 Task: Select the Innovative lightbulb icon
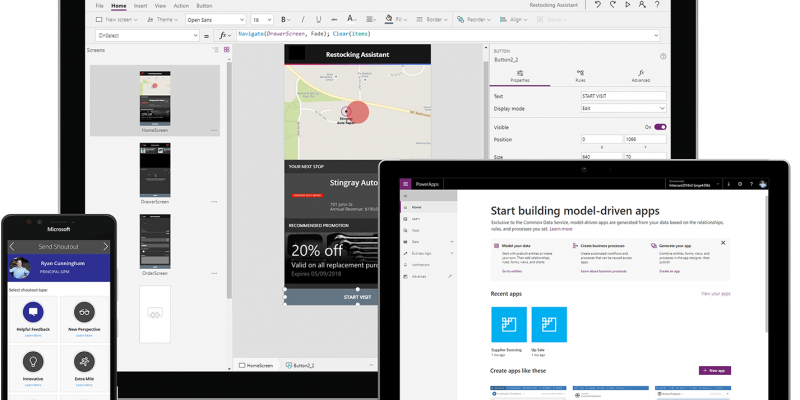click(x=33, y=361)
